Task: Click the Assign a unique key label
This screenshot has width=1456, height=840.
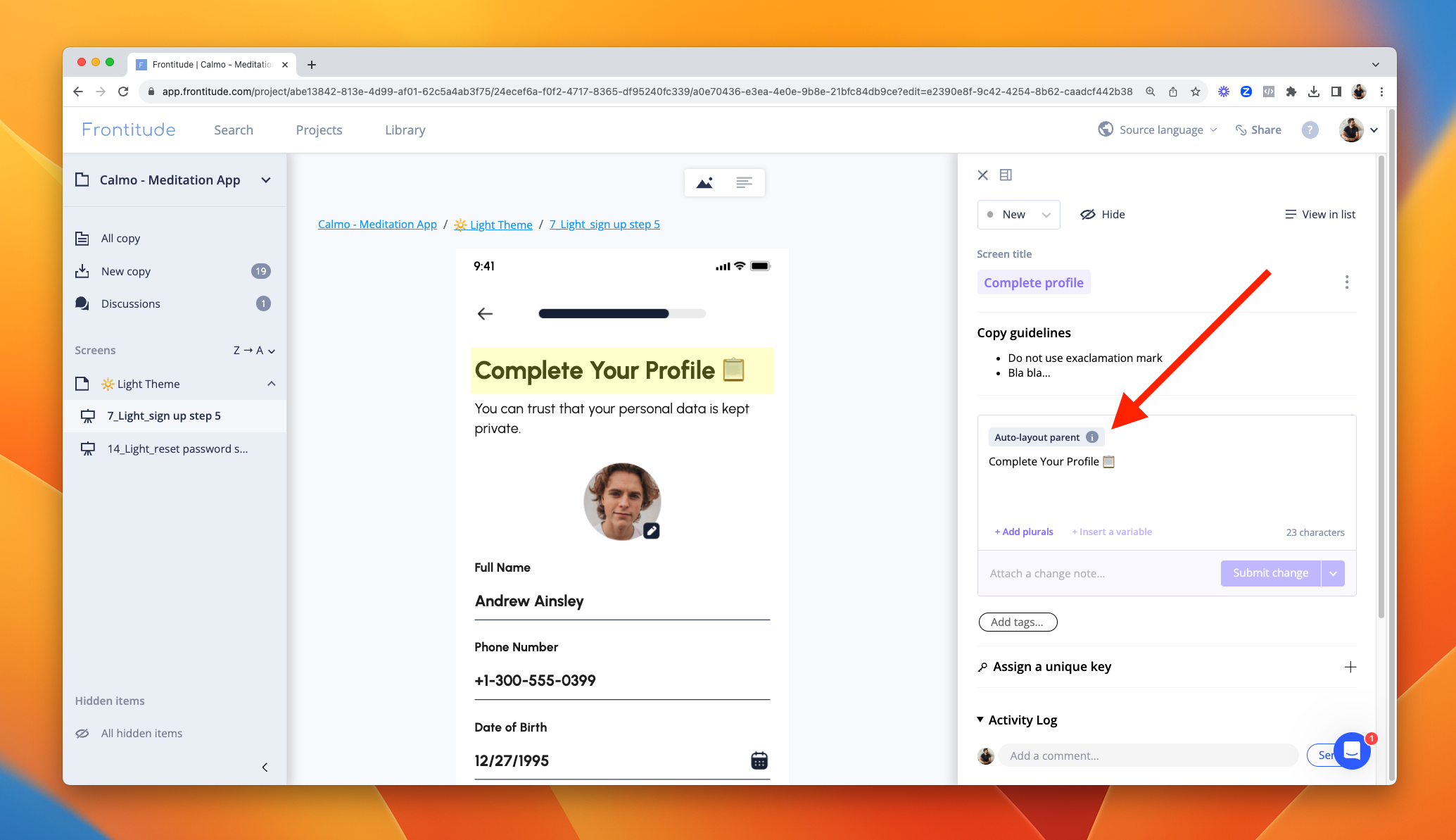Action: [1051, 667]
